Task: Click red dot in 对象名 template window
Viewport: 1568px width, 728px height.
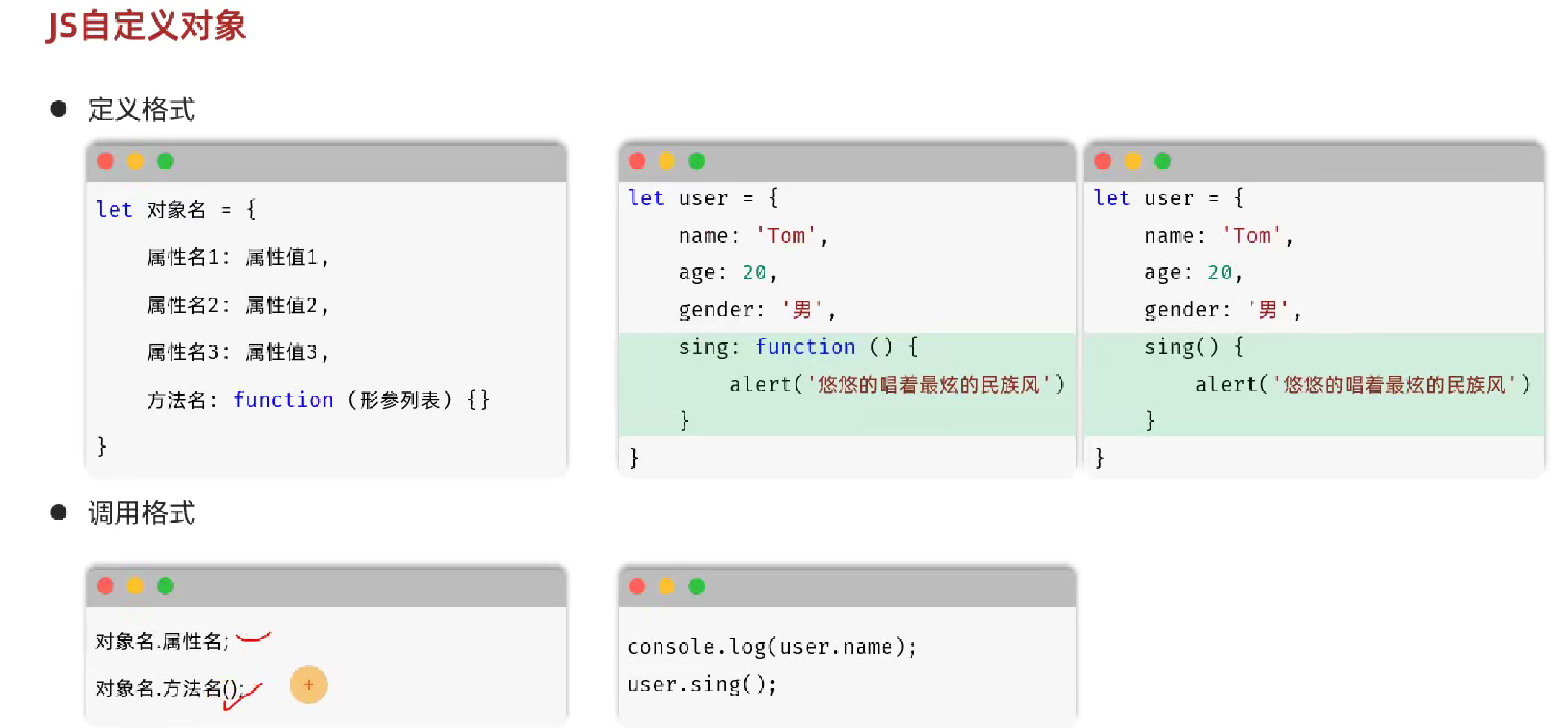Action: pos(106,161)
